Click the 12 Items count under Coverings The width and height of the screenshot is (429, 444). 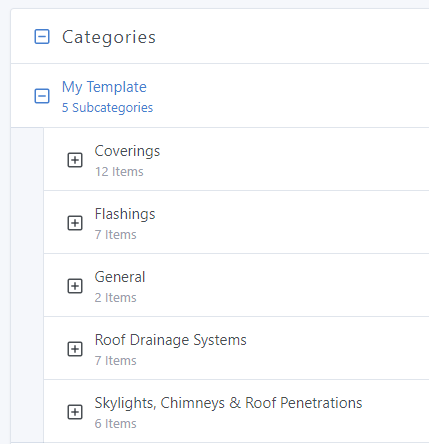point(119,172)
